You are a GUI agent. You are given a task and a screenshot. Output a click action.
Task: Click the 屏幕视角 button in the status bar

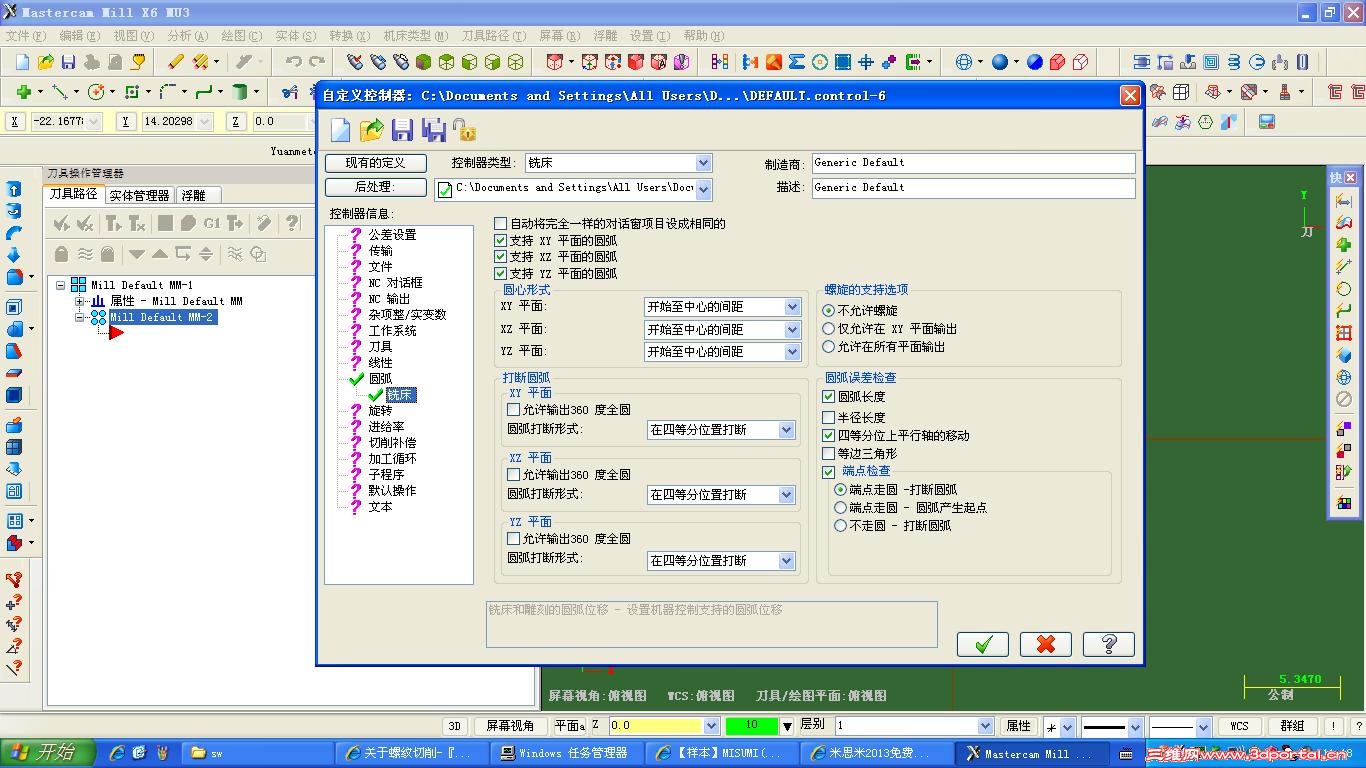[x=510, y=726]
